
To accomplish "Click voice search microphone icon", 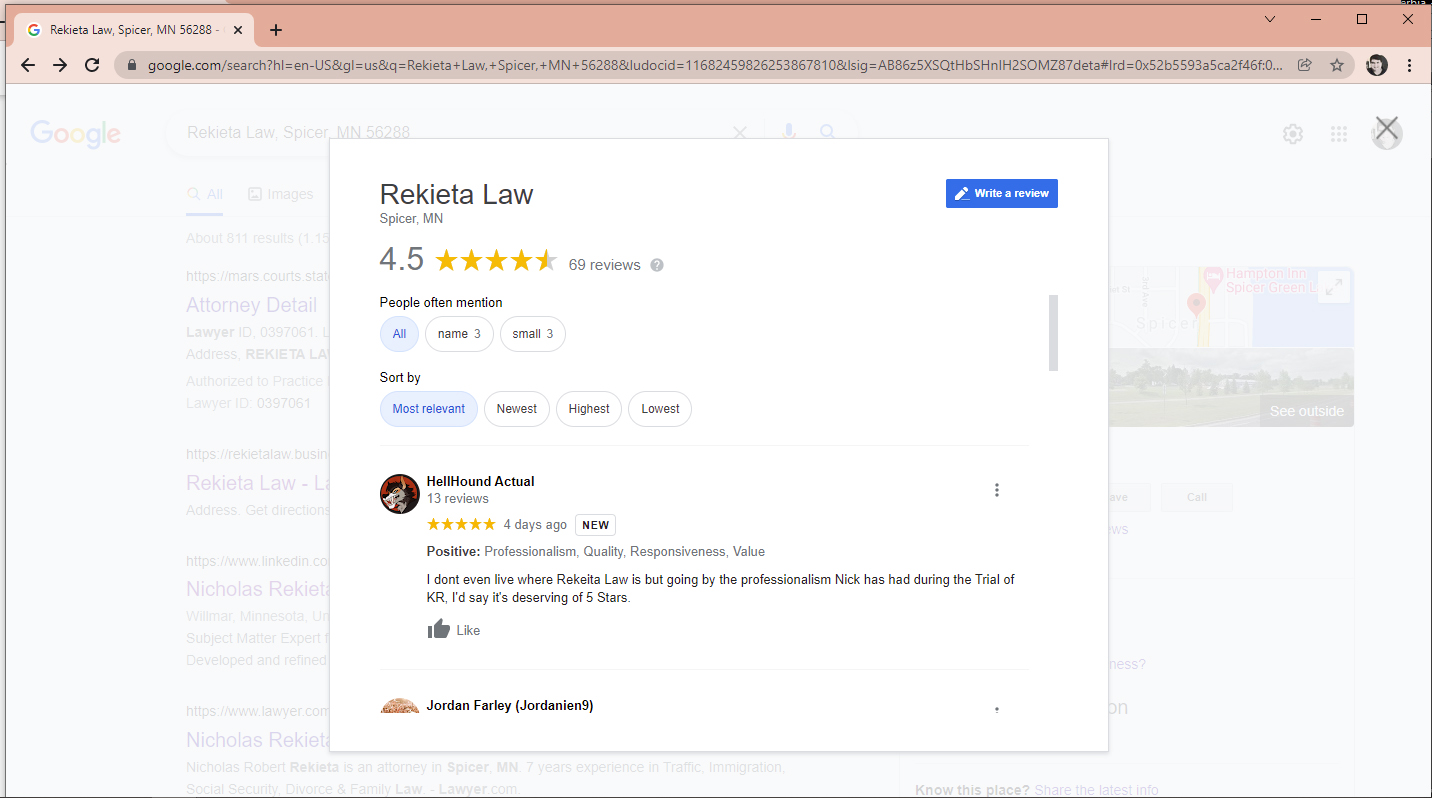I will tap(789, 132).
